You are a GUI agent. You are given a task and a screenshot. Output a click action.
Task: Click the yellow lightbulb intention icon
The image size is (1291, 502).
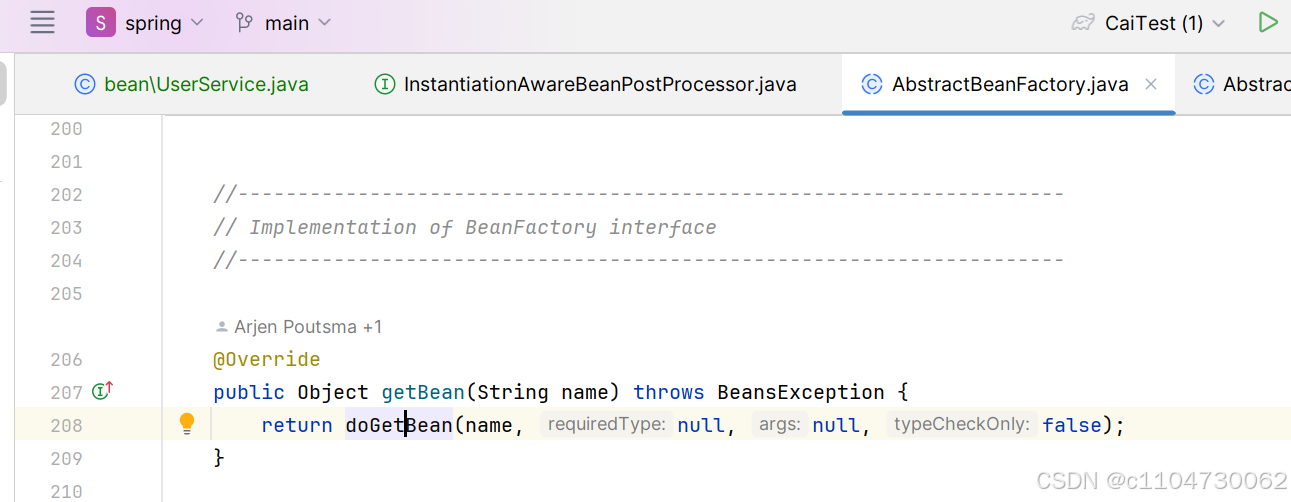point(187,424)
